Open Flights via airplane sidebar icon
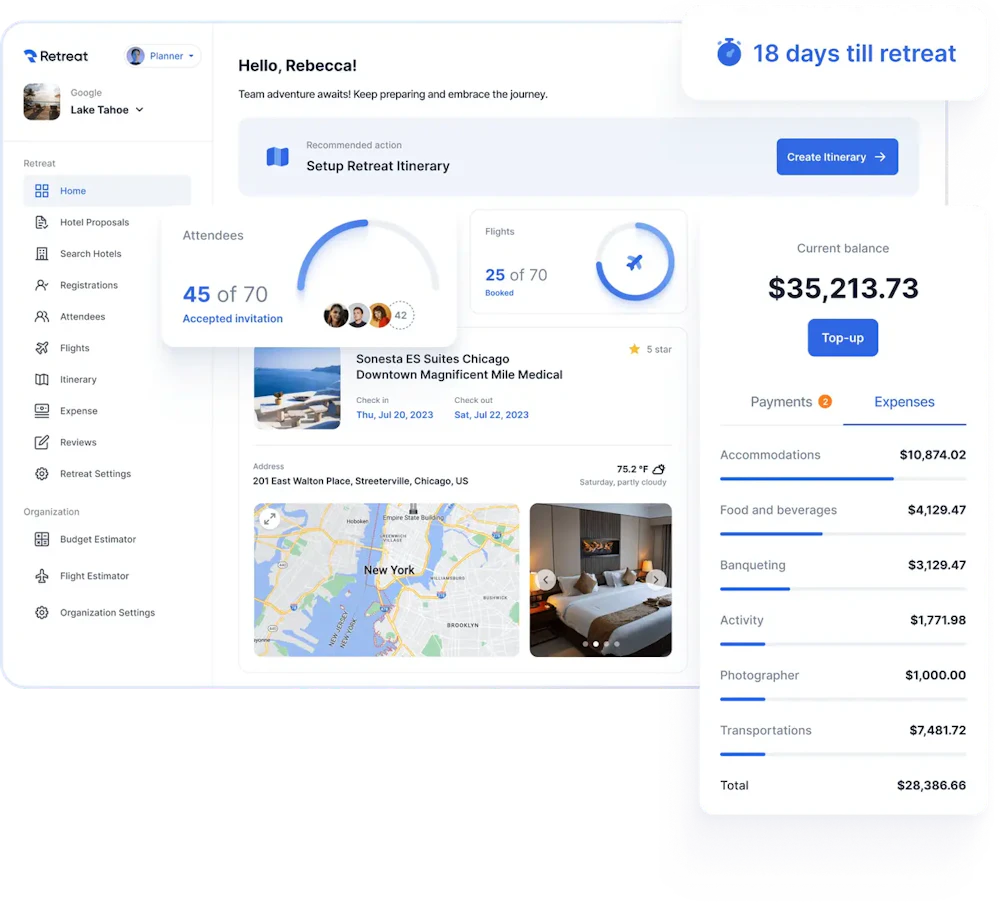 [x=41, y=348]
